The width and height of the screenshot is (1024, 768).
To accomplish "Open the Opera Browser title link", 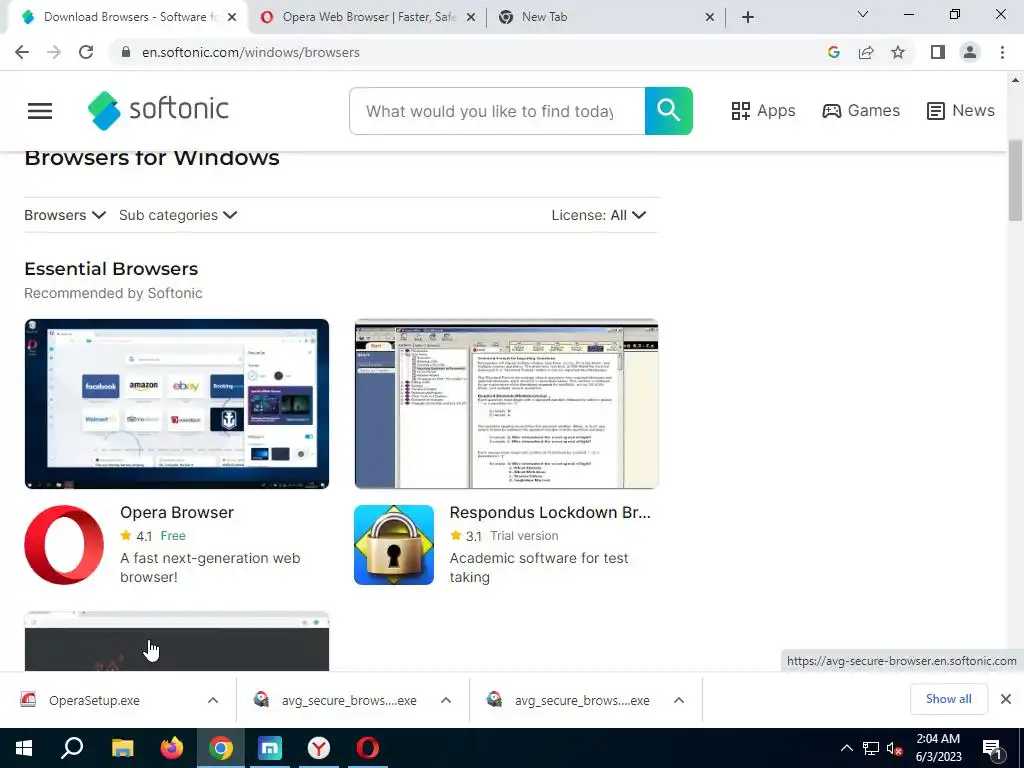I will [177, 513].
